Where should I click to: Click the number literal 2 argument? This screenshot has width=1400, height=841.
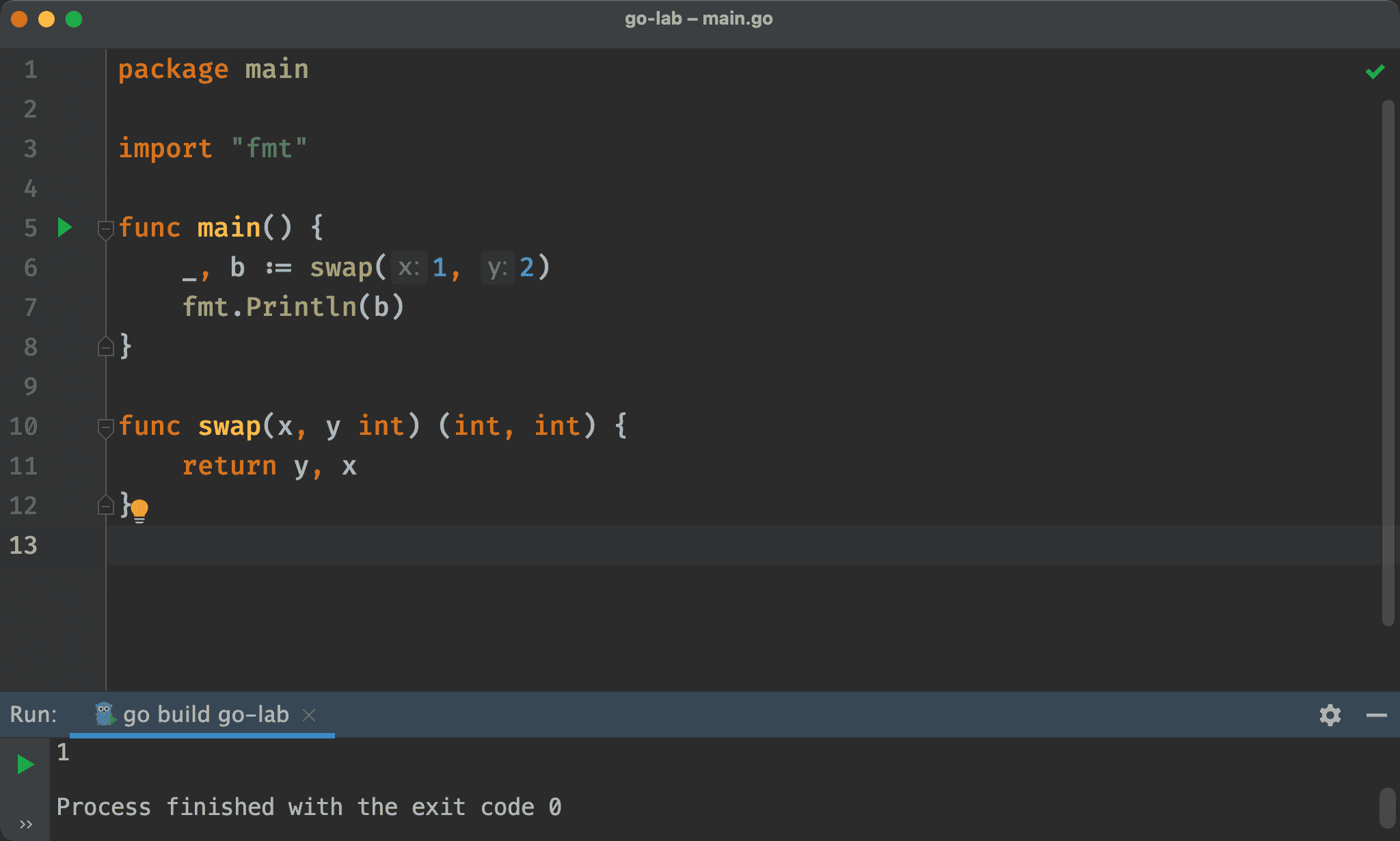tap(526, 267)
